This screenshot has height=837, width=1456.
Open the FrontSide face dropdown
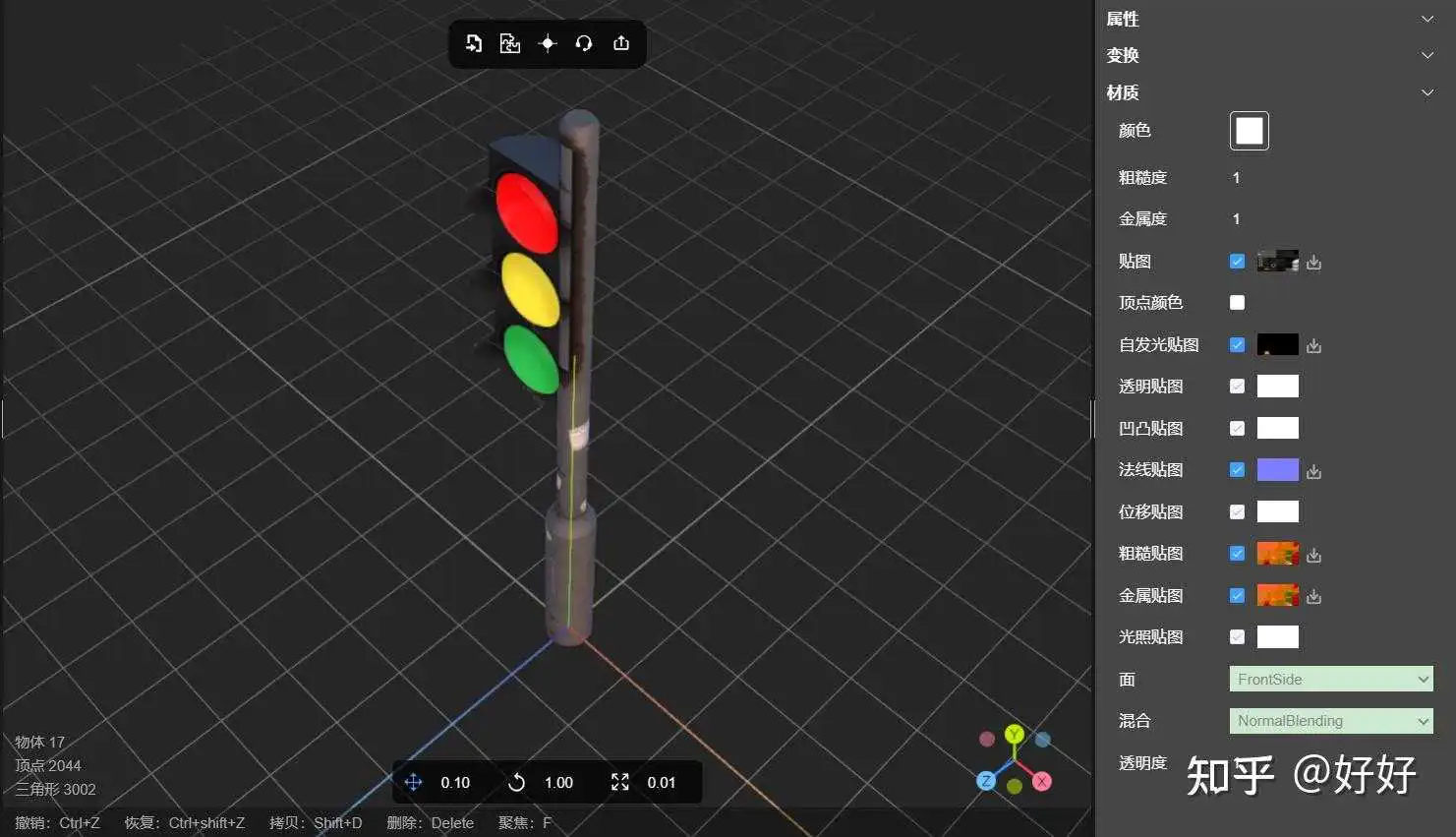[1331, 679]
